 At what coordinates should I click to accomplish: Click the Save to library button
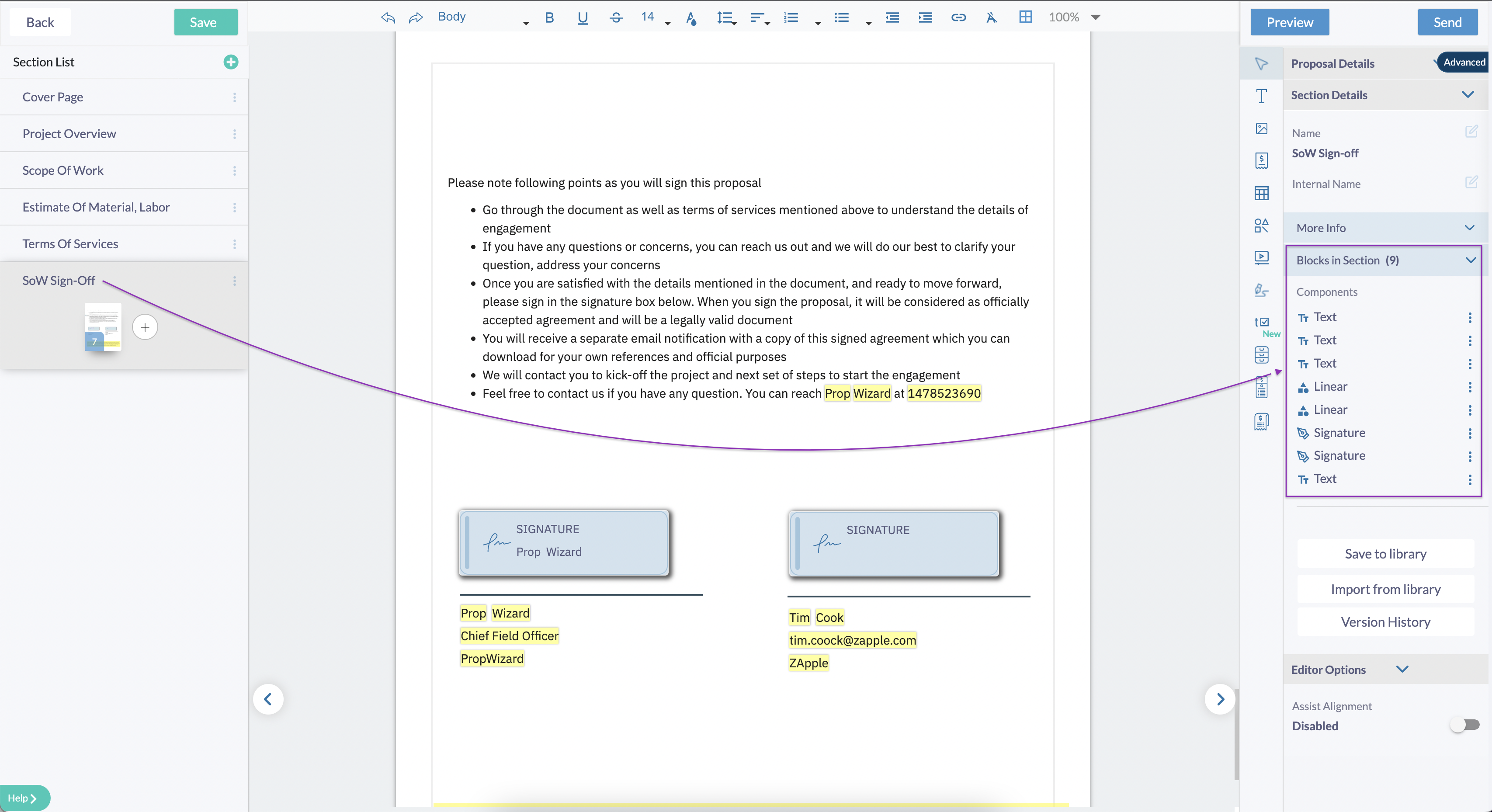(x=1385, y=554)
